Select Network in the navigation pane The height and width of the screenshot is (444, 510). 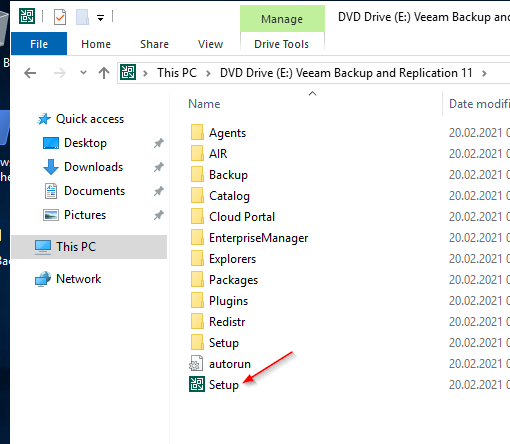(79, 279)
